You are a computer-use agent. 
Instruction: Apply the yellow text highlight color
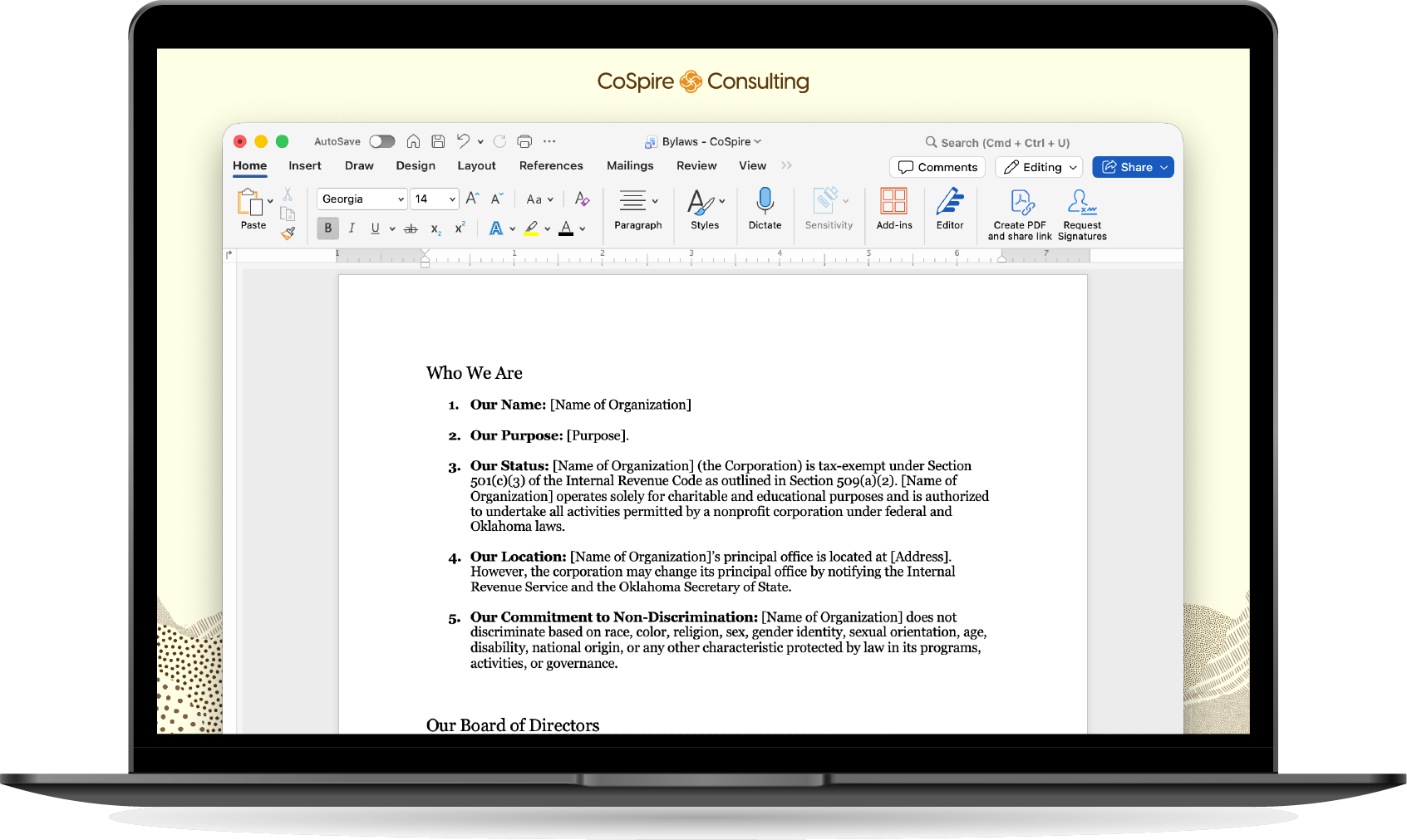click(531, 228)
